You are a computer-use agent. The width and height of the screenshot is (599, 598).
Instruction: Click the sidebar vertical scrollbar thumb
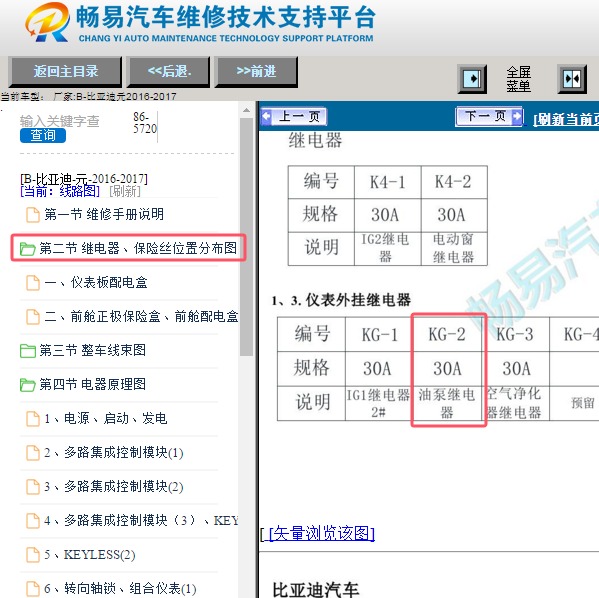(x=246, y=237)
